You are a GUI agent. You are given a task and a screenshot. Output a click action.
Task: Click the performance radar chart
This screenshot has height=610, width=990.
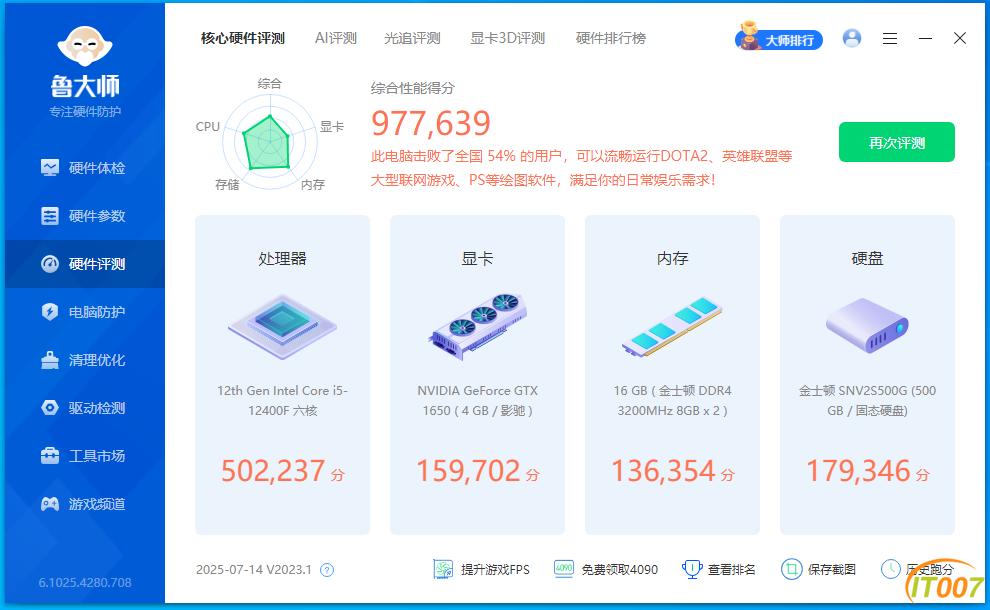[x=270, y=142]
